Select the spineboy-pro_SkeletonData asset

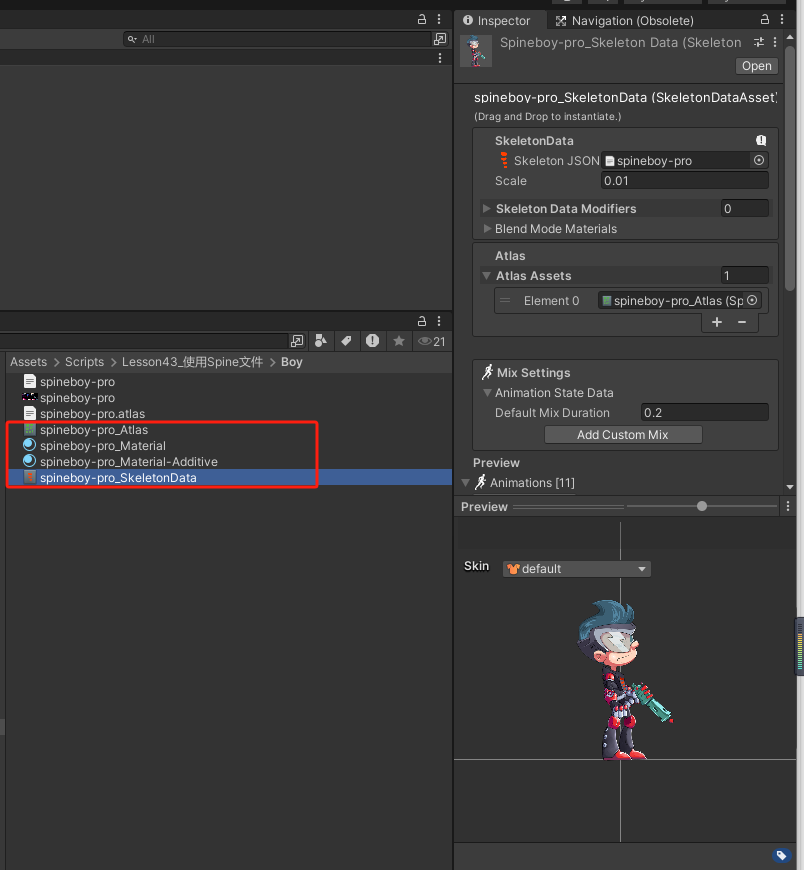click(x=229, y=478)
